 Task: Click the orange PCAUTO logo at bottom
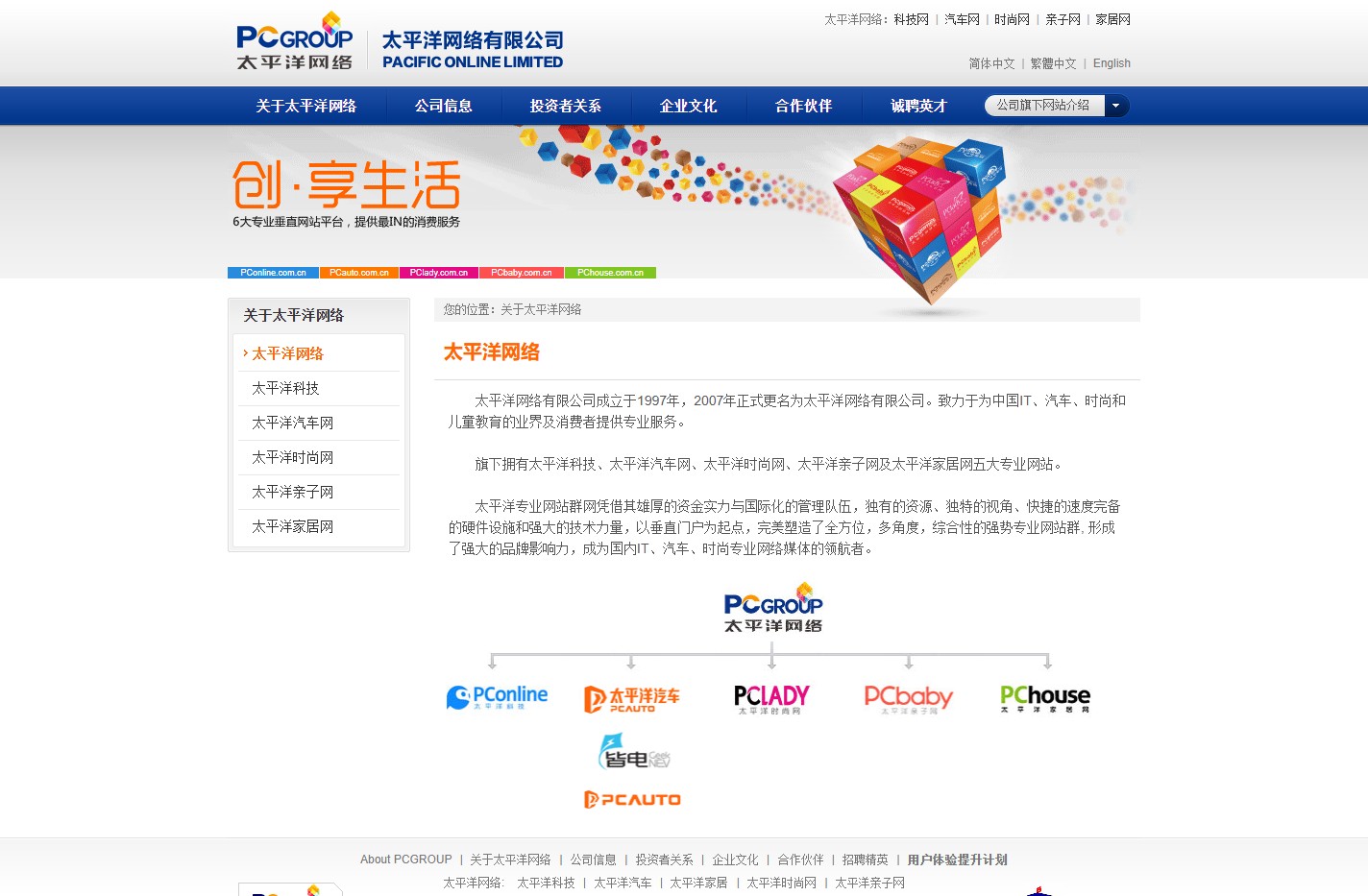(632, 799)
